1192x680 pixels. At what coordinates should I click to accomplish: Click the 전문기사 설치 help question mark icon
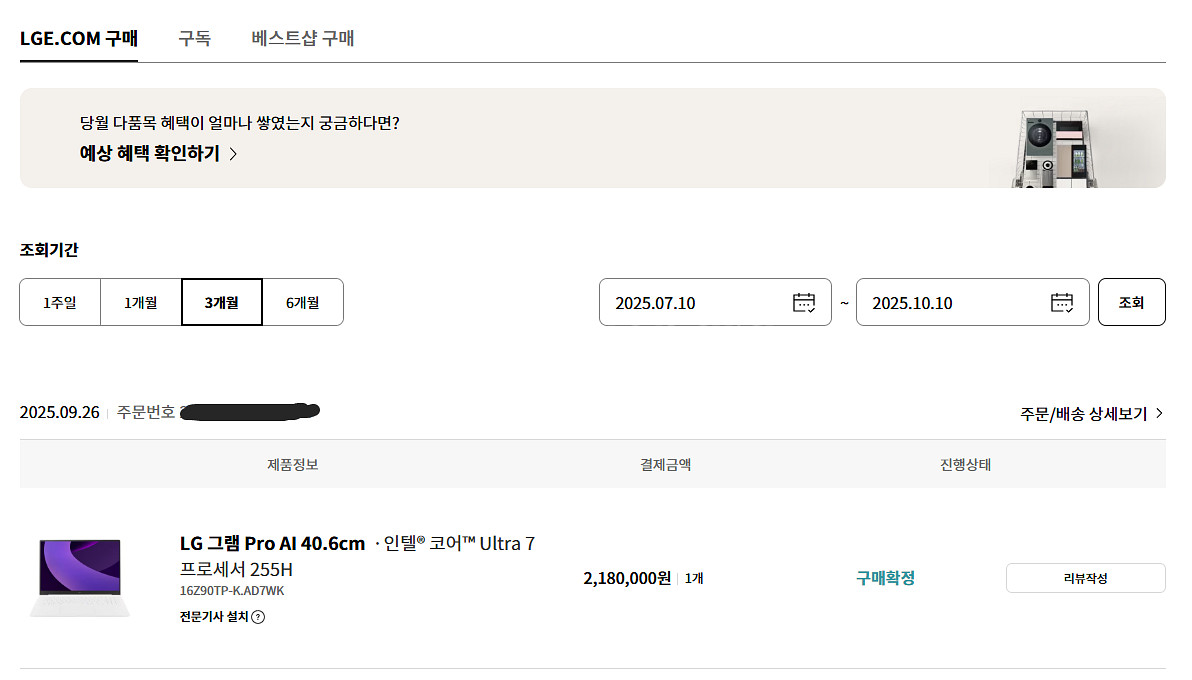pyautogui.click(x=258, y=617)
